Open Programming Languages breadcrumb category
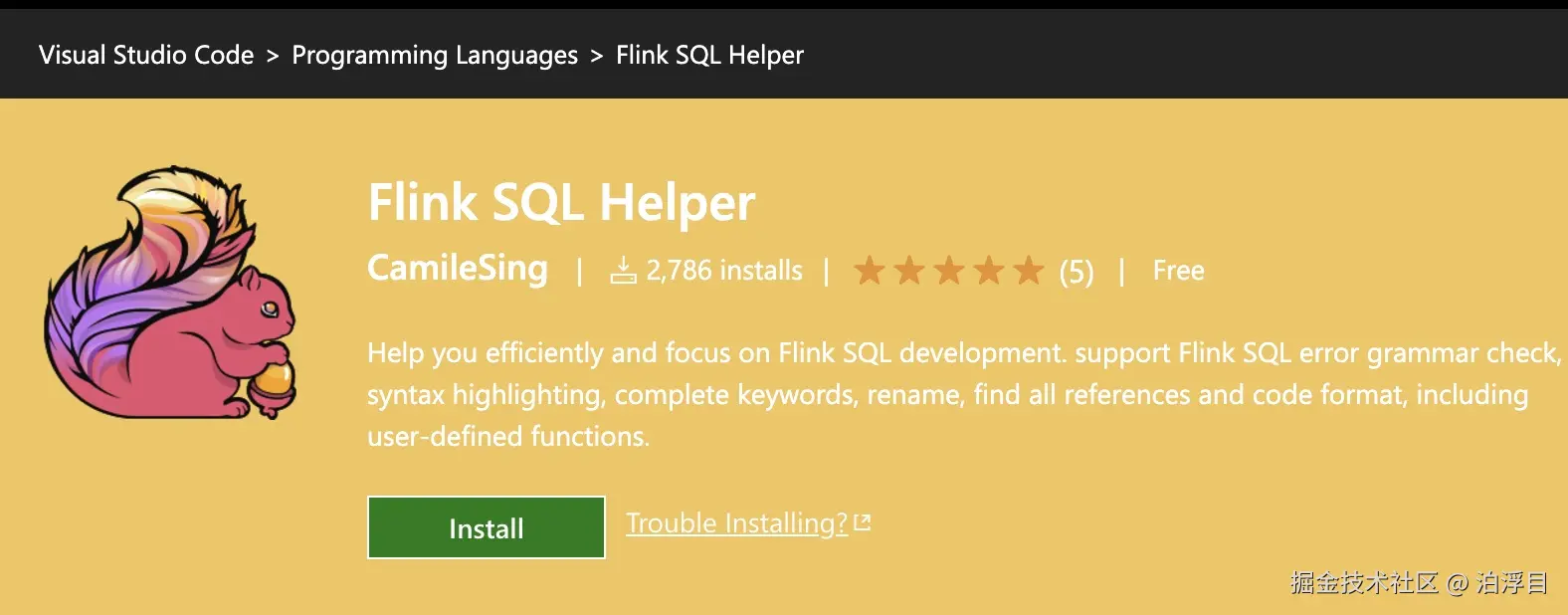 435,55
